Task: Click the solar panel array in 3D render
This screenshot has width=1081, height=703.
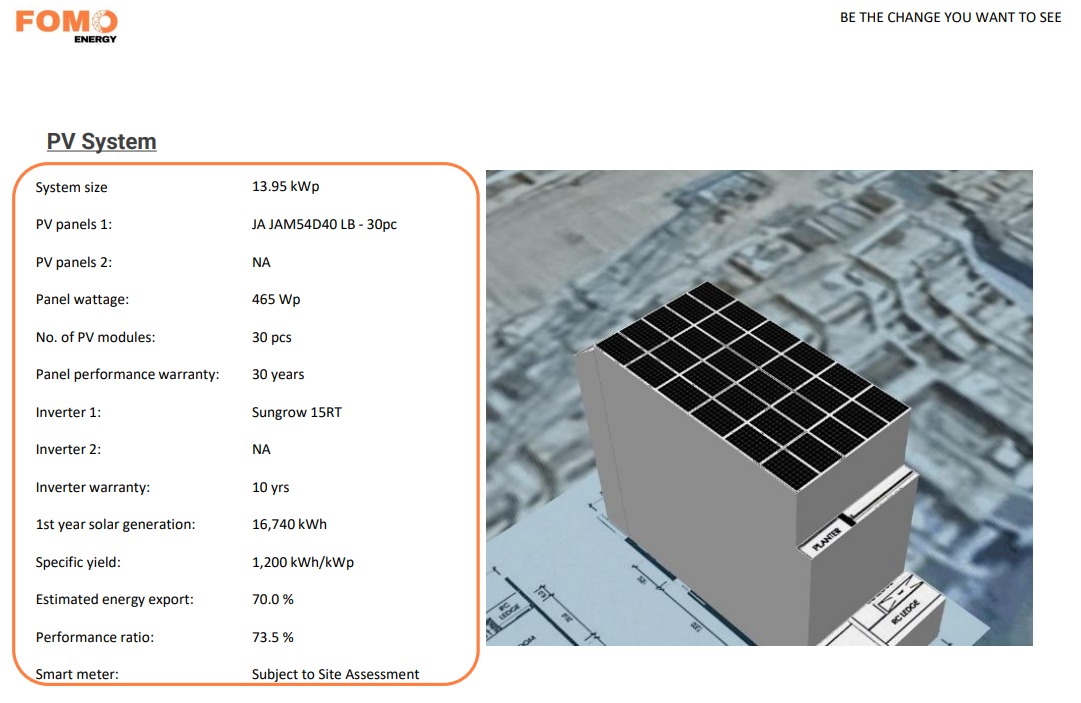Action: pyautogui.click(x=751, y=386)
